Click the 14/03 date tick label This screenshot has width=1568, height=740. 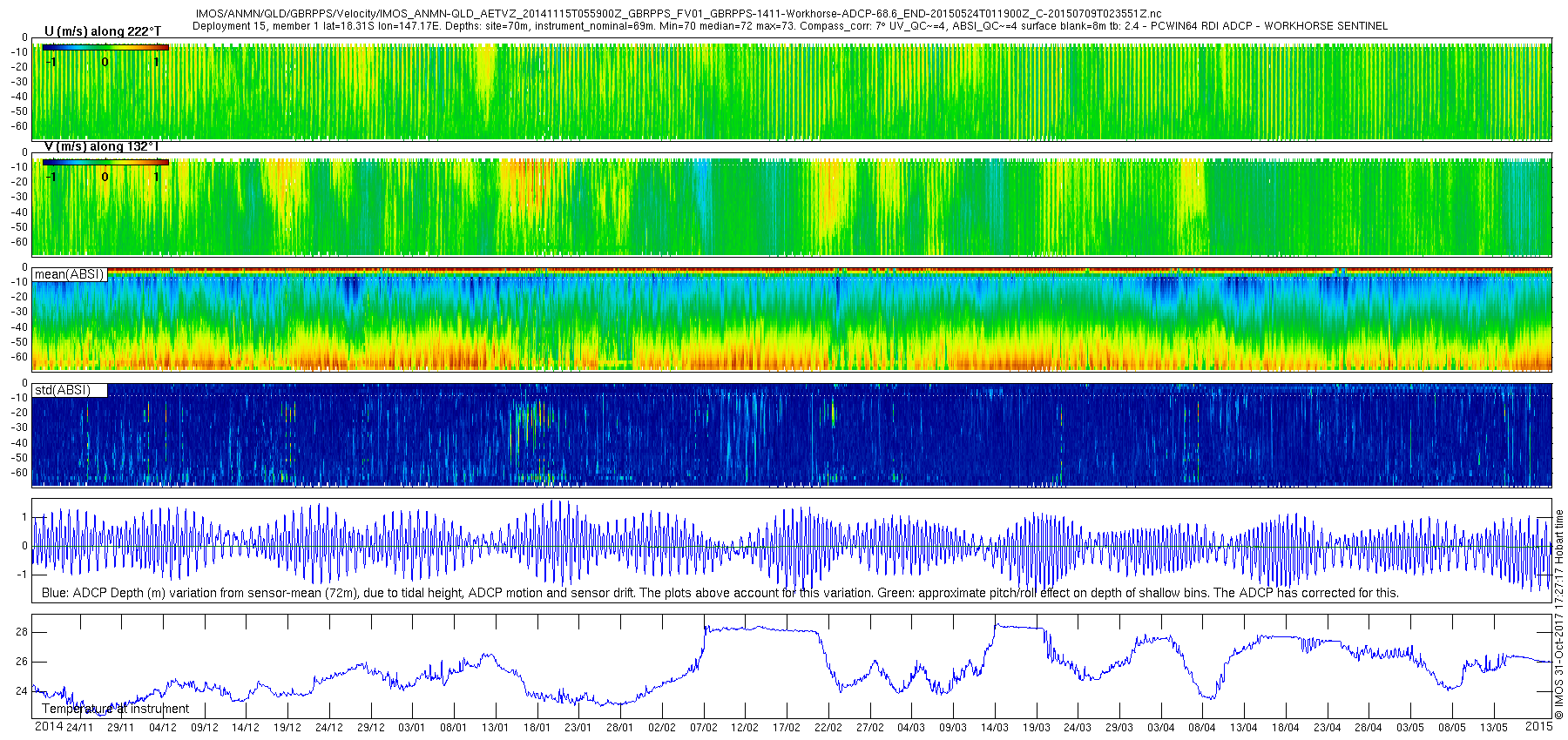pyautogui.click(x=994, y=728)
